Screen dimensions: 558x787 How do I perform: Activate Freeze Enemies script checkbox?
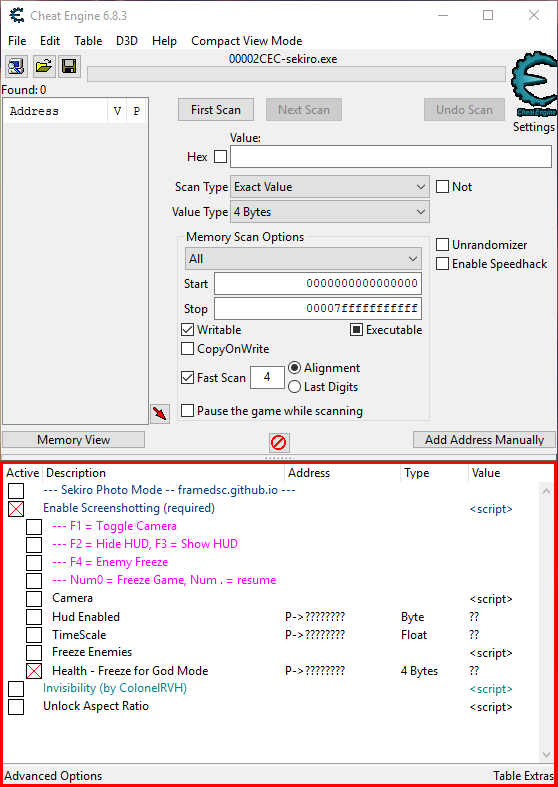34,652
